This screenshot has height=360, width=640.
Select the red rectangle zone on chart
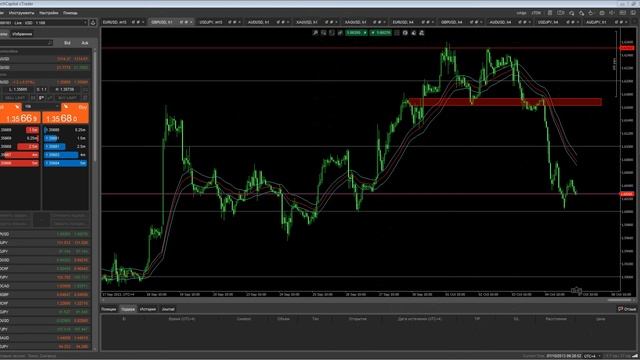point(505,102)
